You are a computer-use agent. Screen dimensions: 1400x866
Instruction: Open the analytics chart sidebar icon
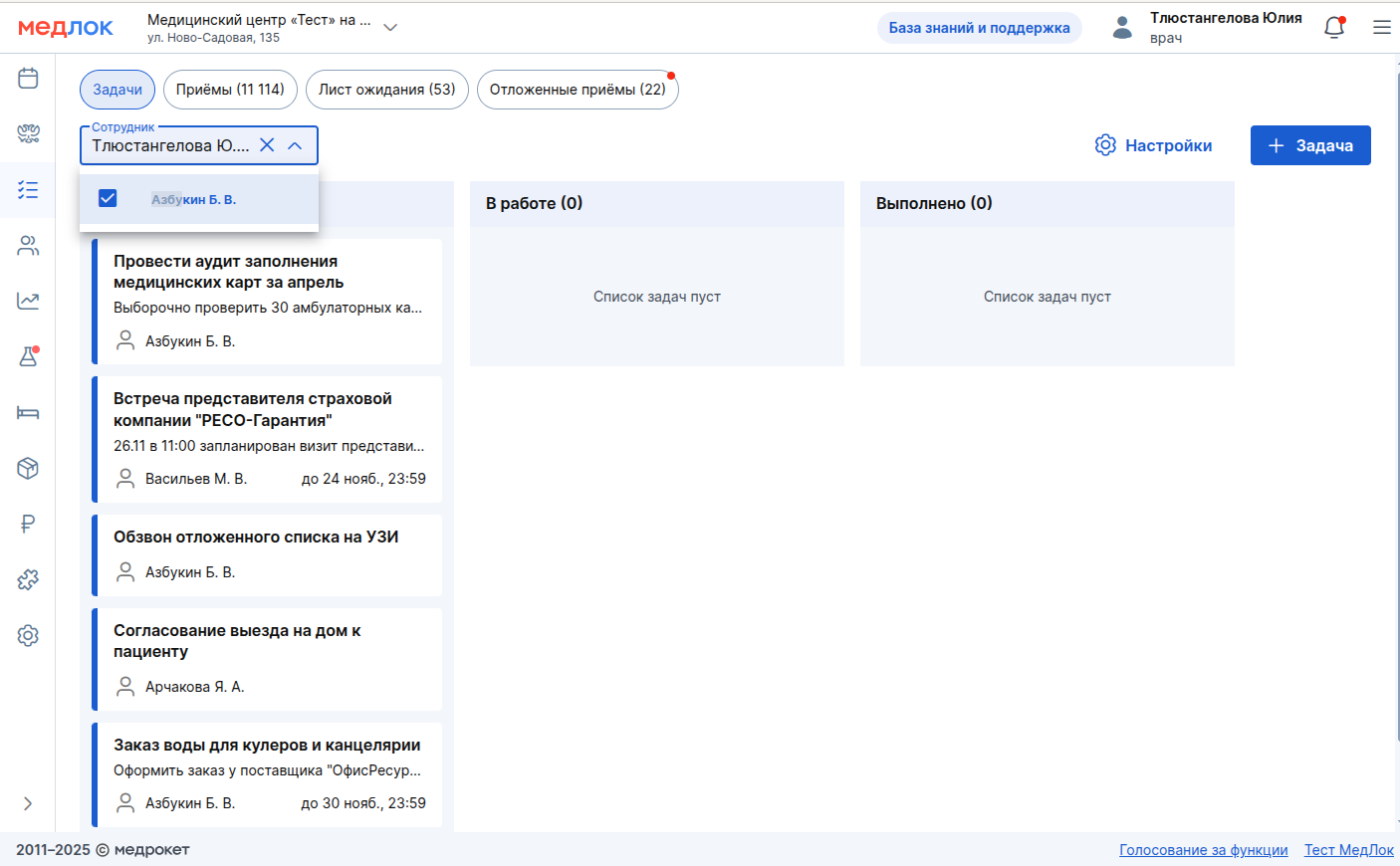(x=28, y=301)
